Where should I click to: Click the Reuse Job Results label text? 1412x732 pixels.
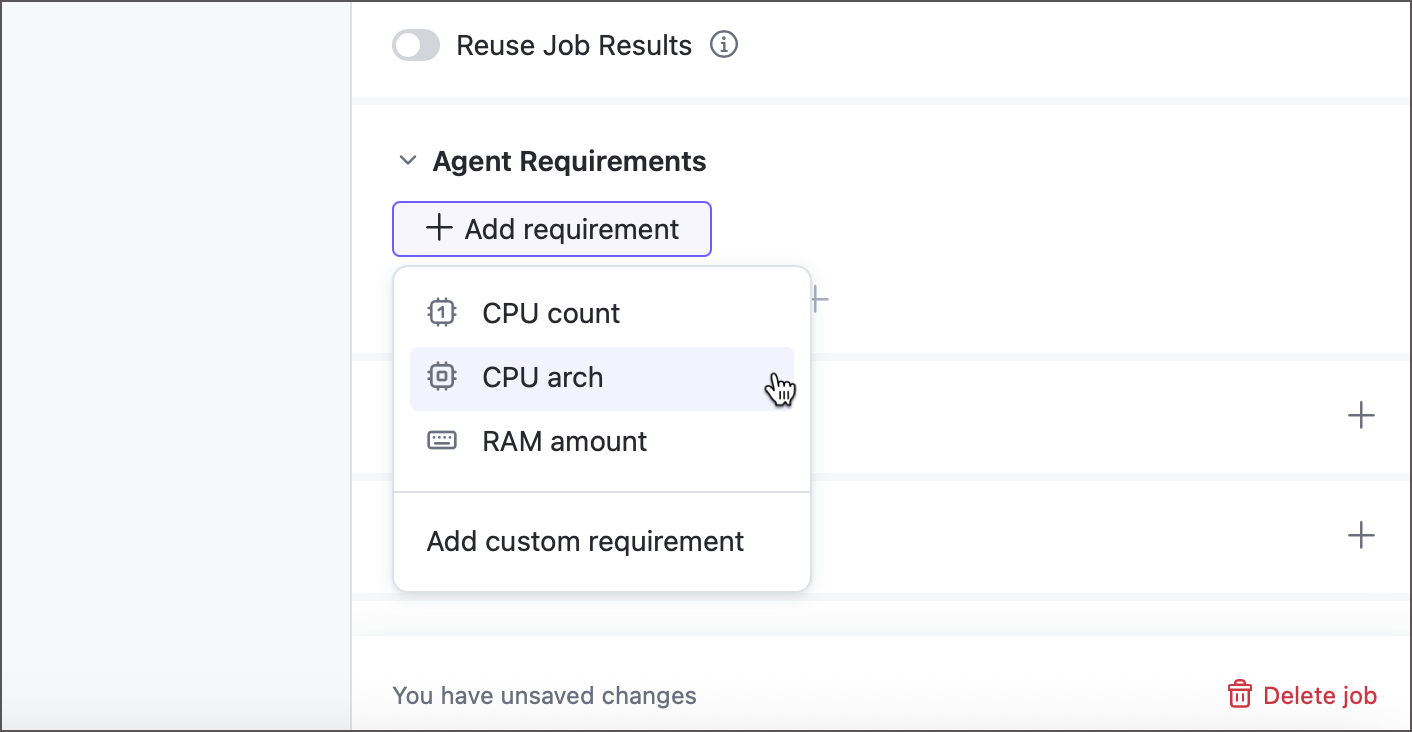(x=574, y=46)
